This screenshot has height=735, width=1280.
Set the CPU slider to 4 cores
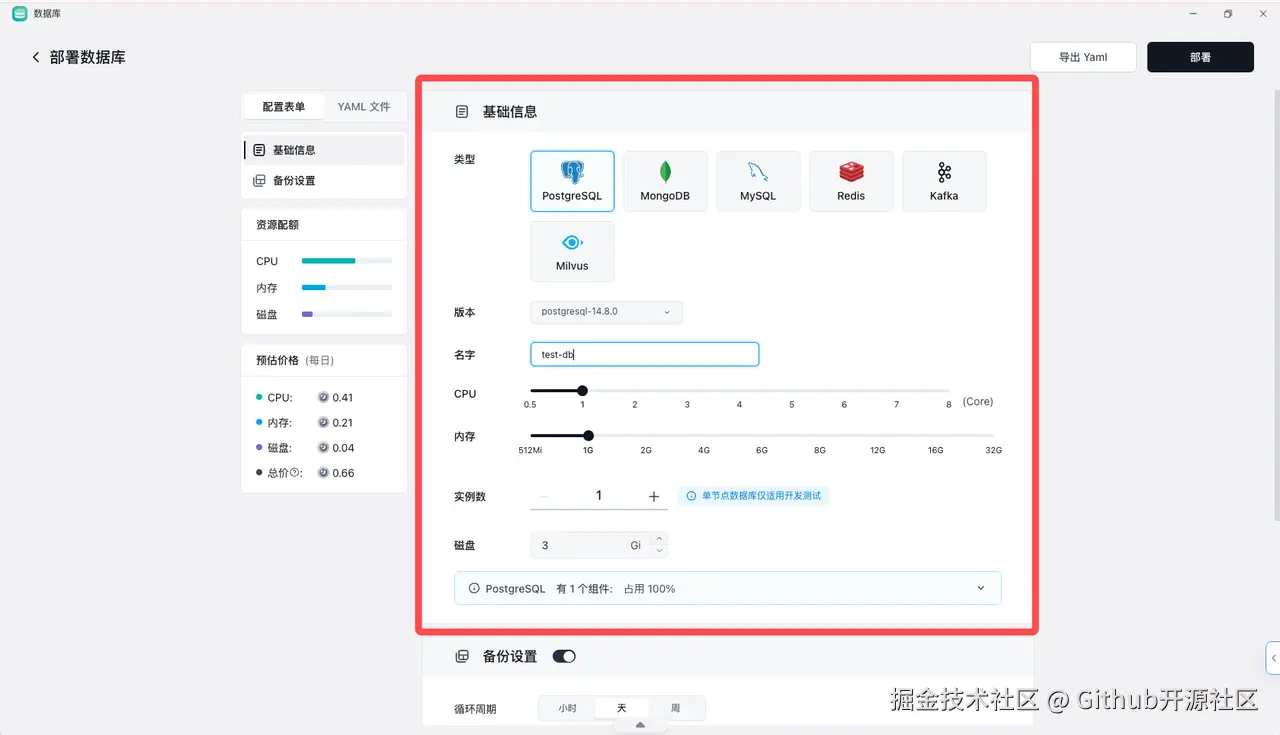pyautogui.click(x=739, y=391)
